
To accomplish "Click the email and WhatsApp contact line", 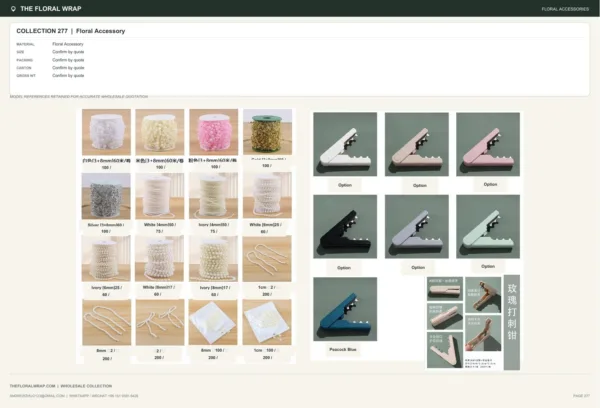I will tap(74, 396).
